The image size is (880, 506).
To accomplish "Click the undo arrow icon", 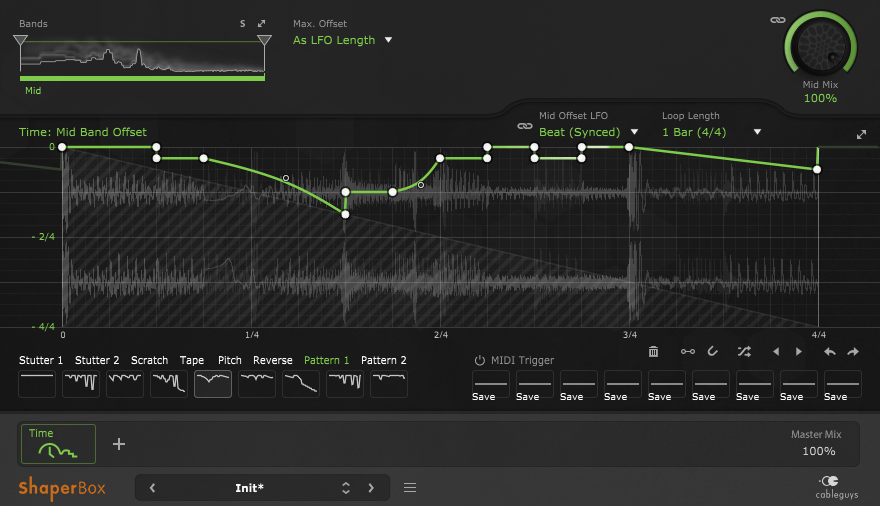I will pos(829,352).
